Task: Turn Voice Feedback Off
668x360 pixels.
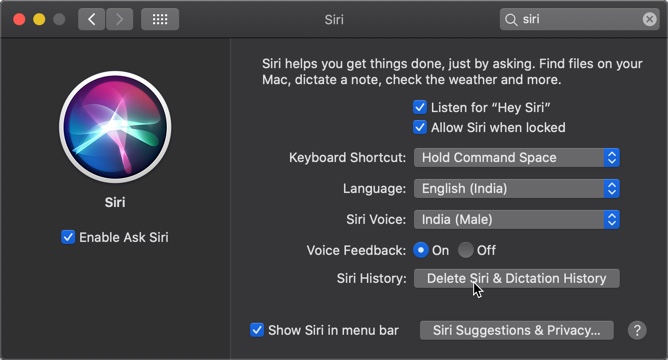Action: click(465, 250)
